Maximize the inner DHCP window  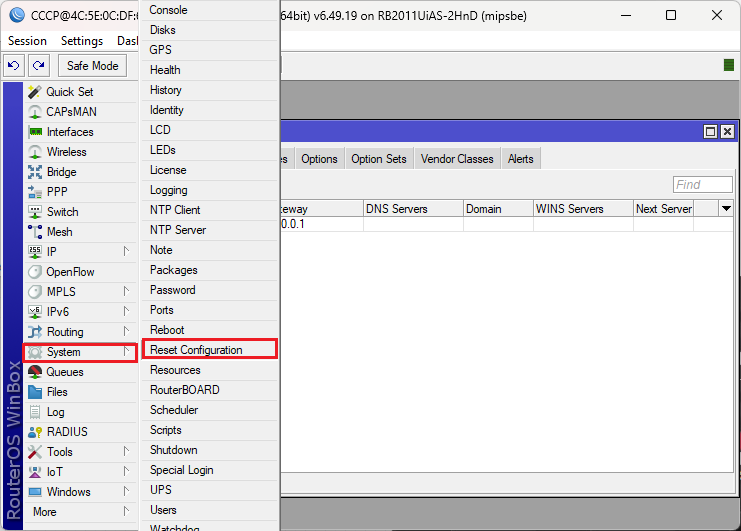point(710,131)
